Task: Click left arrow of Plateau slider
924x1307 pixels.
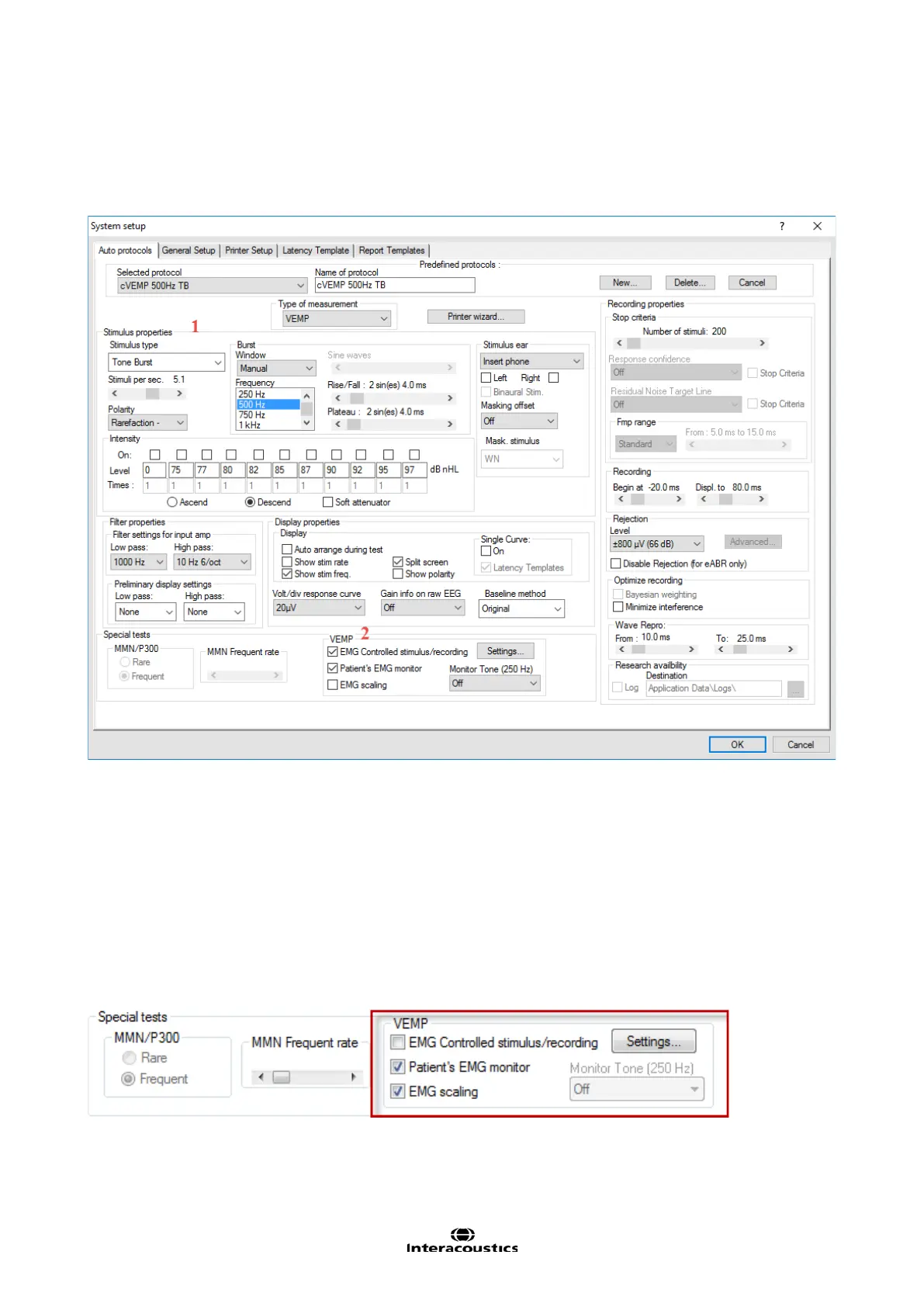Action: pos(337,425)
